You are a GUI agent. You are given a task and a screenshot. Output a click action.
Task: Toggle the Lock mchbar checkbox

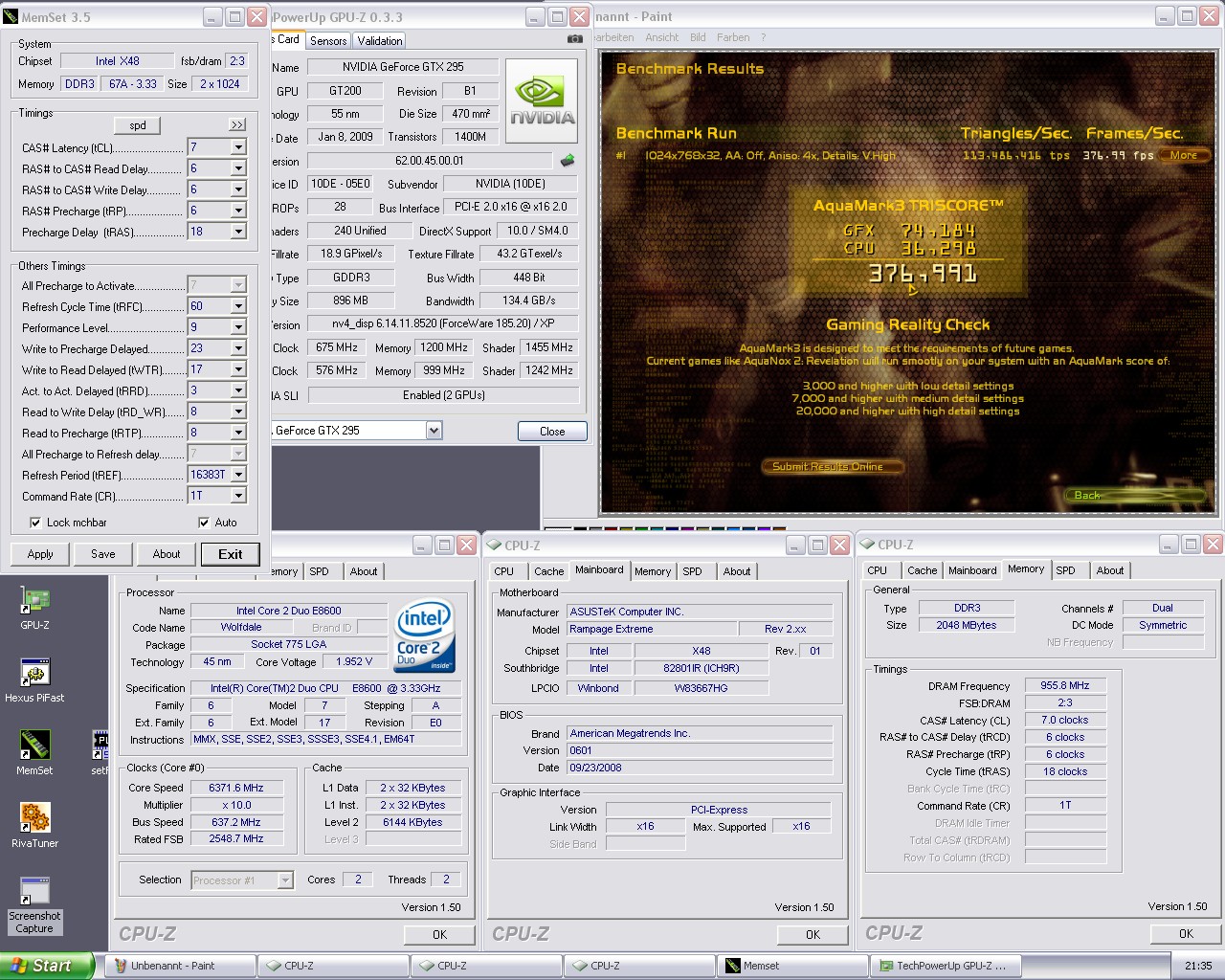tap(35, 523)
